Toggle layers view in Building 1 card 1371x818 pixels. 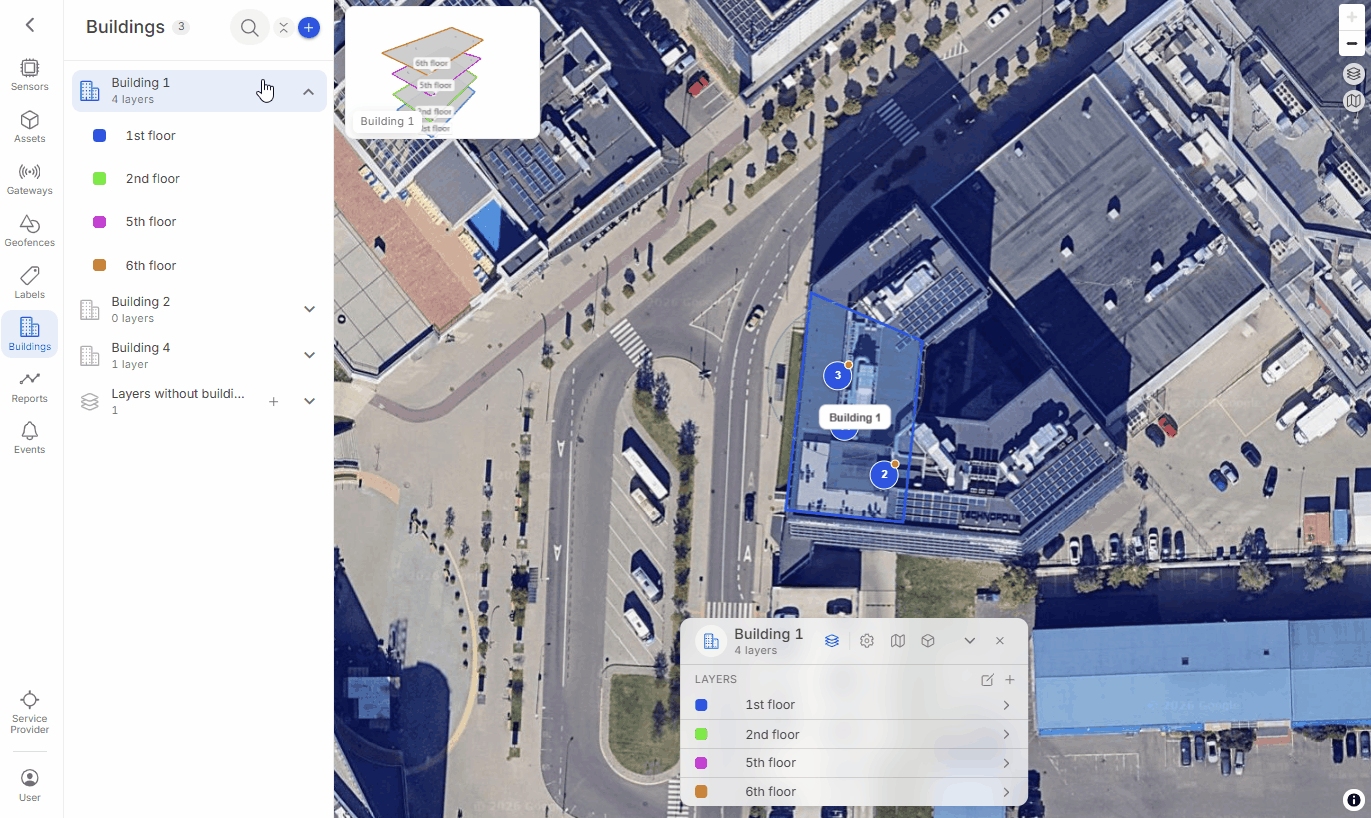(x=832, y=641)
